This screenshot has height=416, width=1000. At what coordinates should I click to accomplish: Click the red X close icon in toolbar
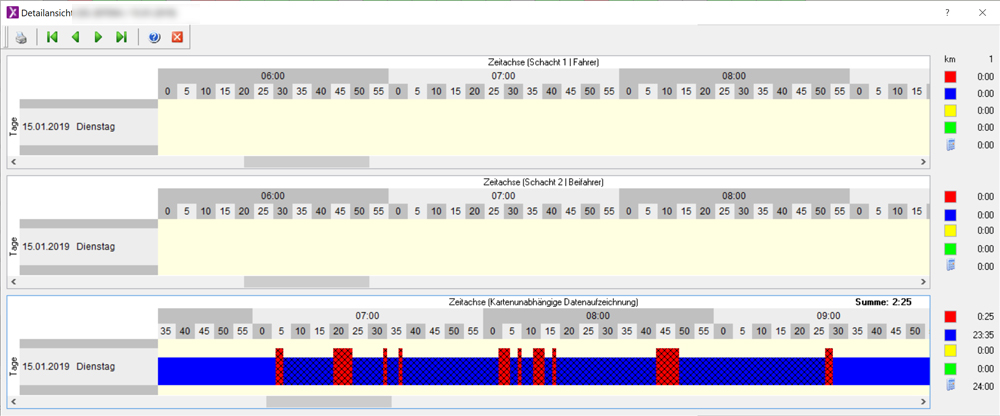click(x=177, y=37)
